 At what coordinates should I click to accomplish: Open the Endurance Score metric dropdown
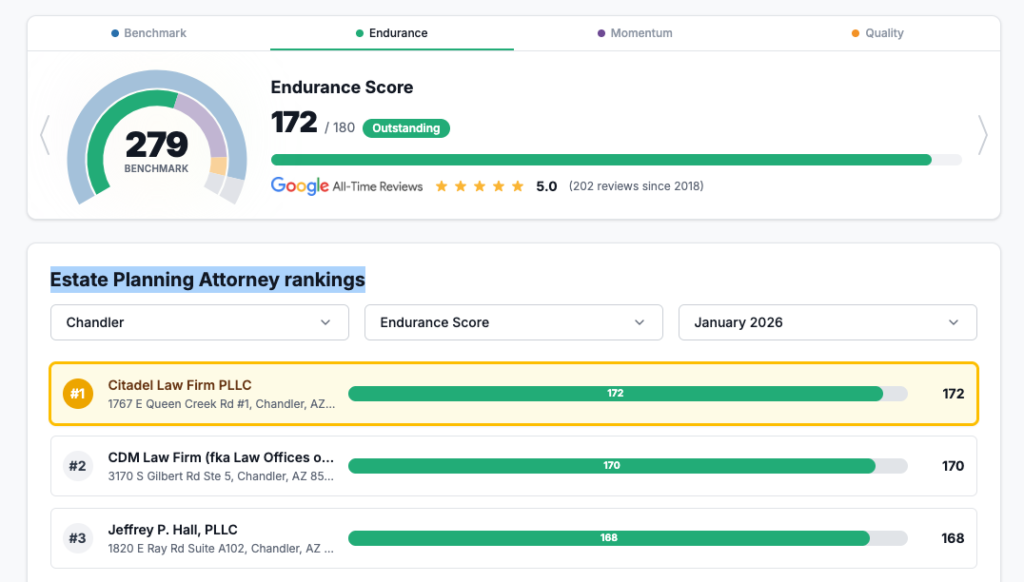[x=513, y=322]
